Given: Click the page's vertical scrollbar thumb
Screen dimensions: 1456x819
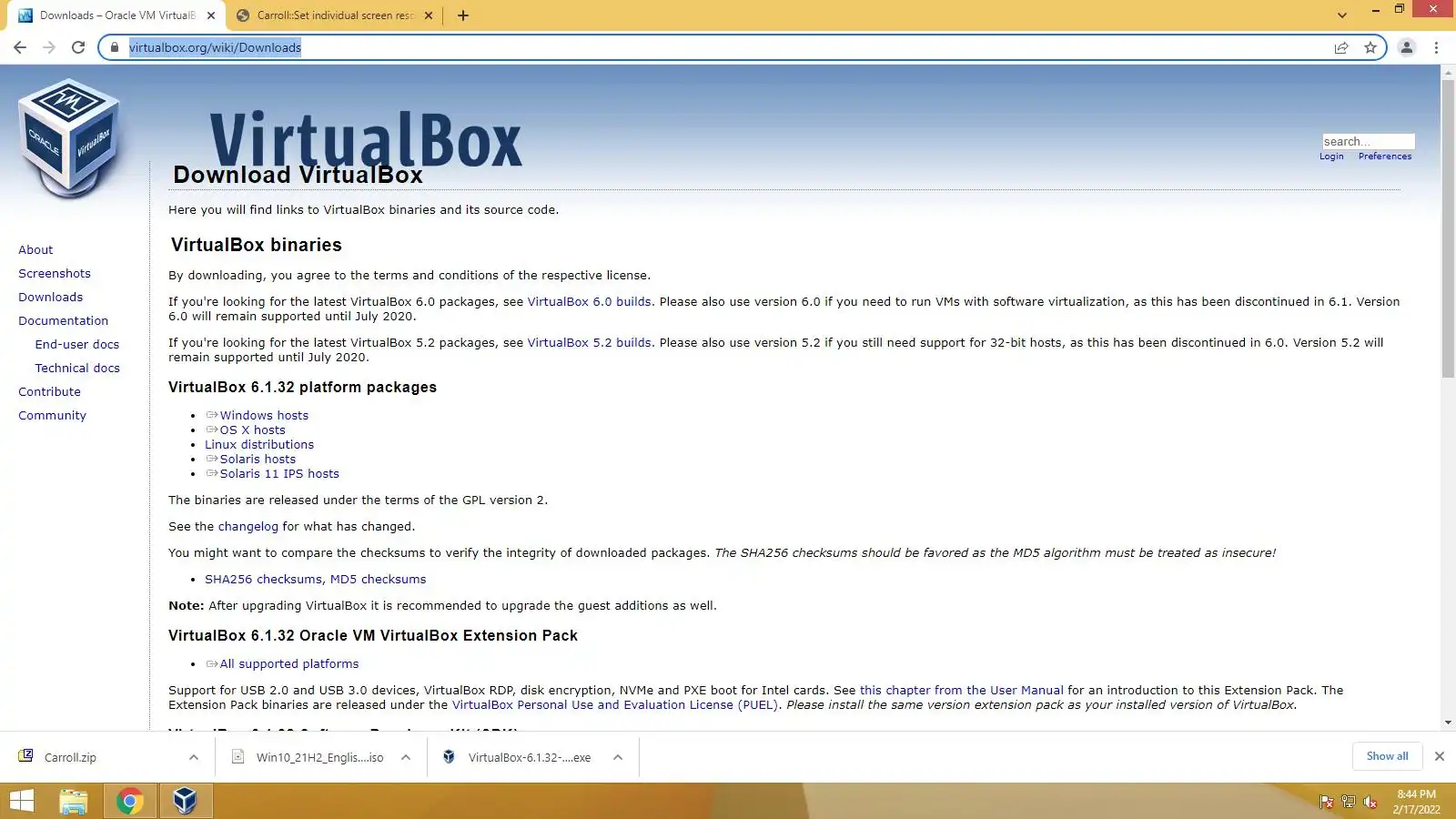Looking at the screenshot, I should [1448, 227].
